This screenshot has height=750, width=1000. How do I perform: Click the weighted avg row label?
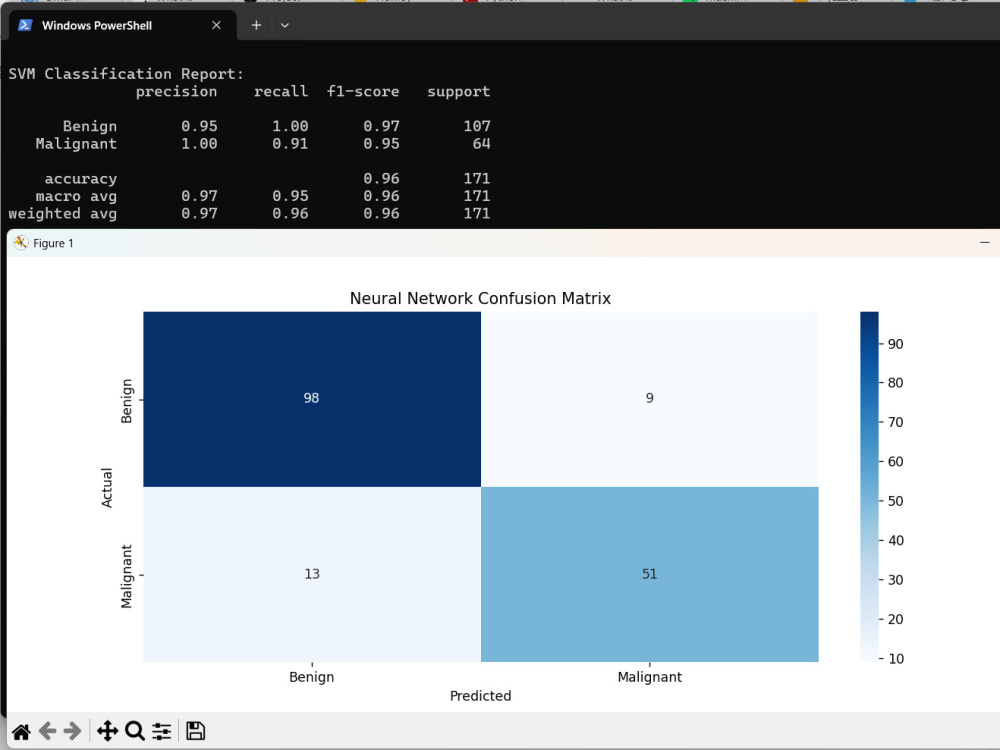coord(62,214)
